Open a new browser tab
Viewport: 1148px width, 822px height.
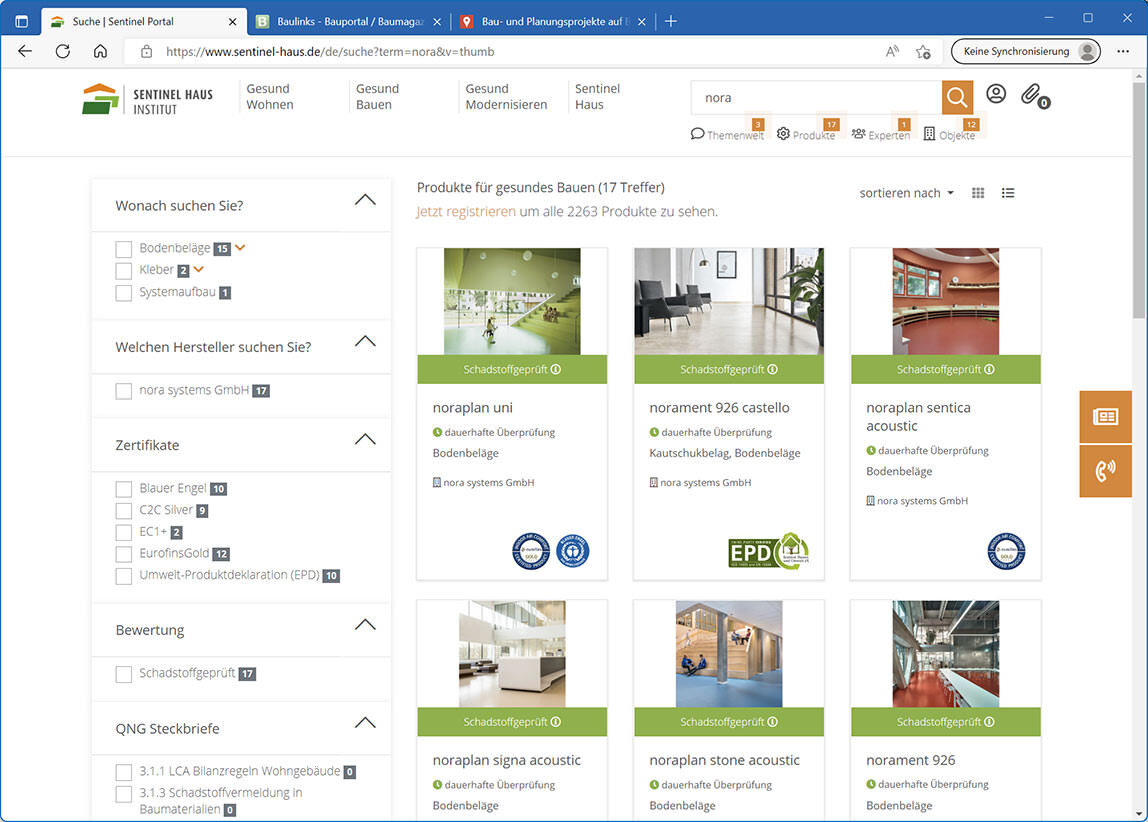671,21
